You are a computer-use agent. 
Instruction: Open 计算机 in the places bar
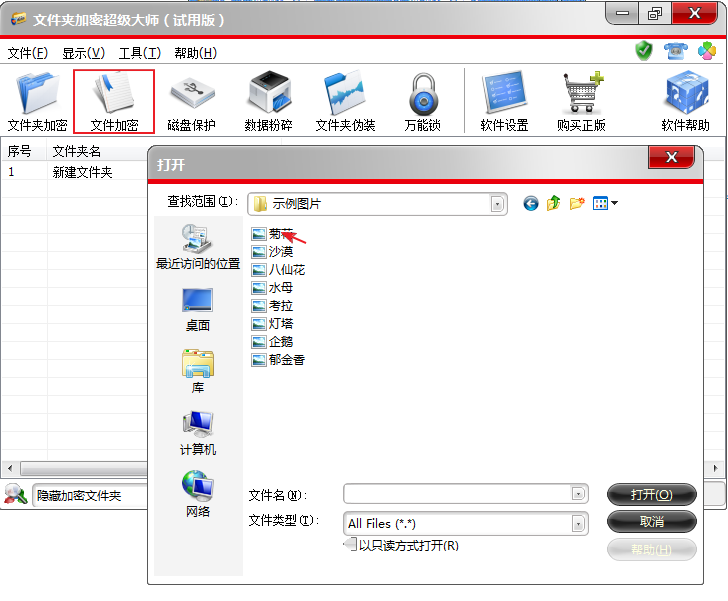[198, 434]
